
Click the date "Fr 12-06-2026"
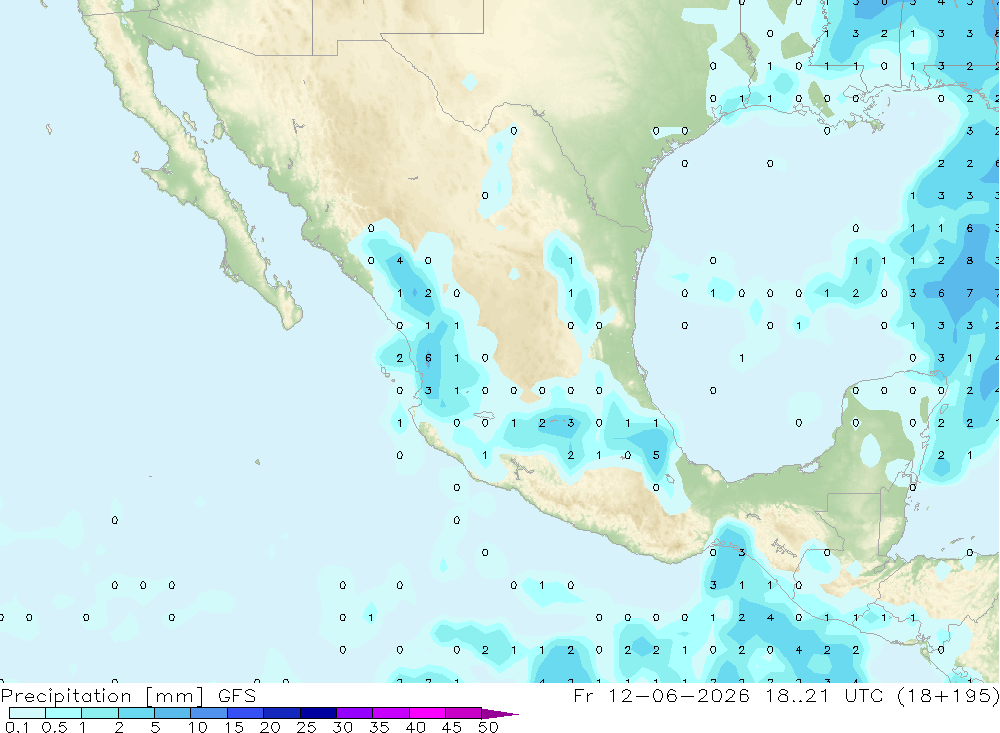[x=661, y=695]
